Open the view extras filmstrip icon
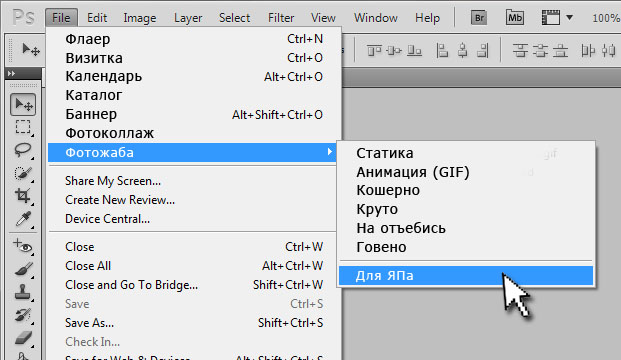 point(551,18)
